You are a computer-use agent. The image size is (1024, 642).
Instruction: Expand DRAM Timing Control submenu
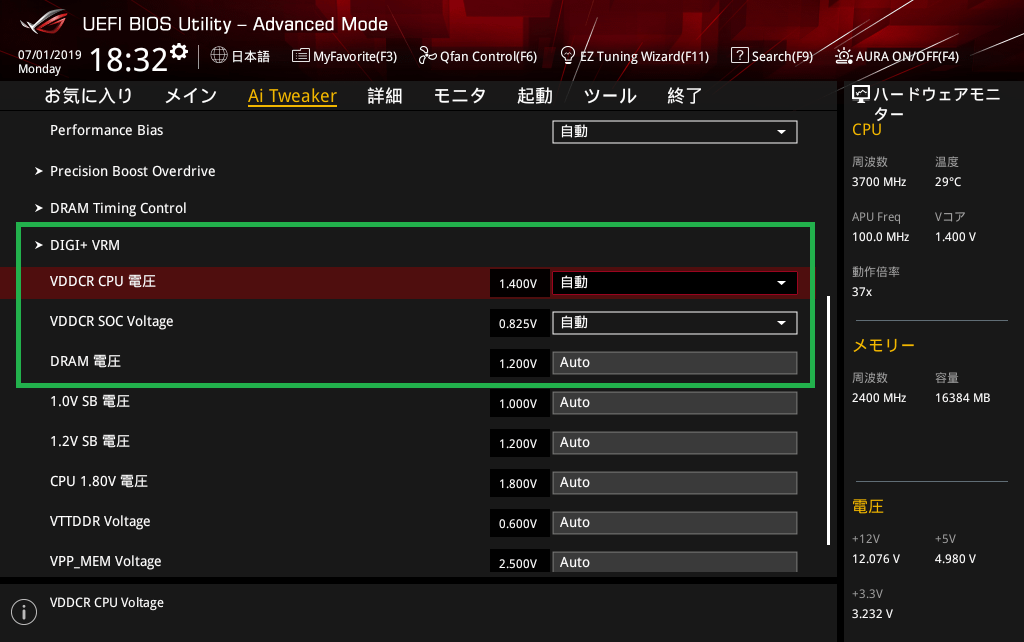click(118, 208)
